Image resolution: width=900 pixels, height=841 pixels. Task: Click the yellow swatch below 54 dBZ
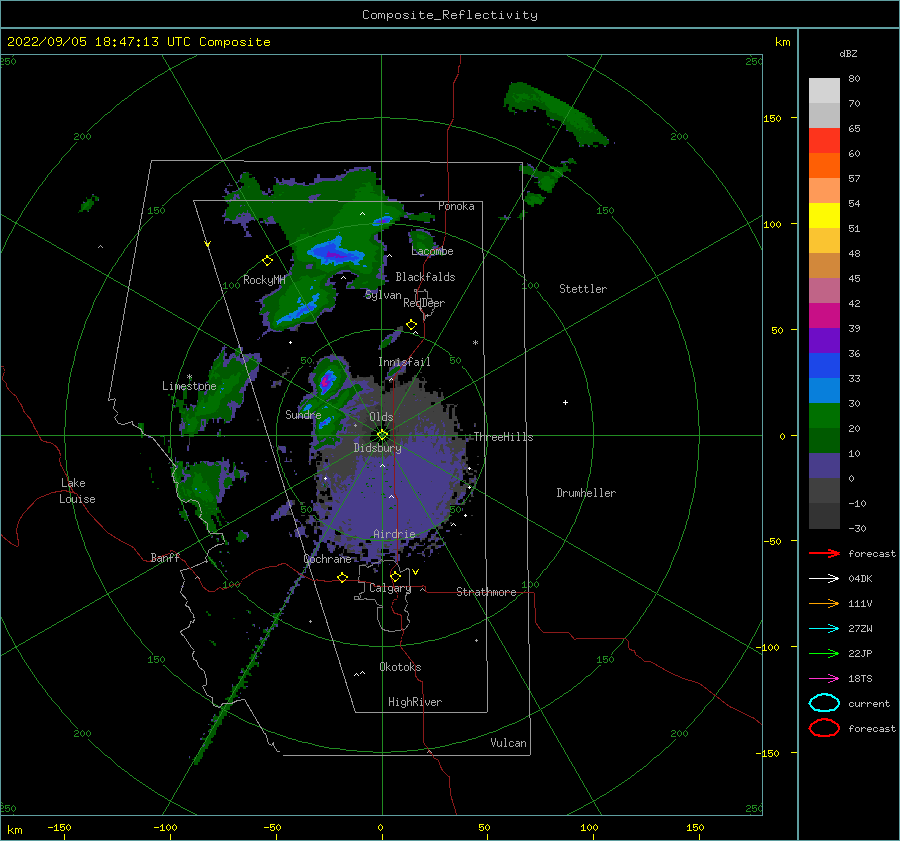[824, 215]
